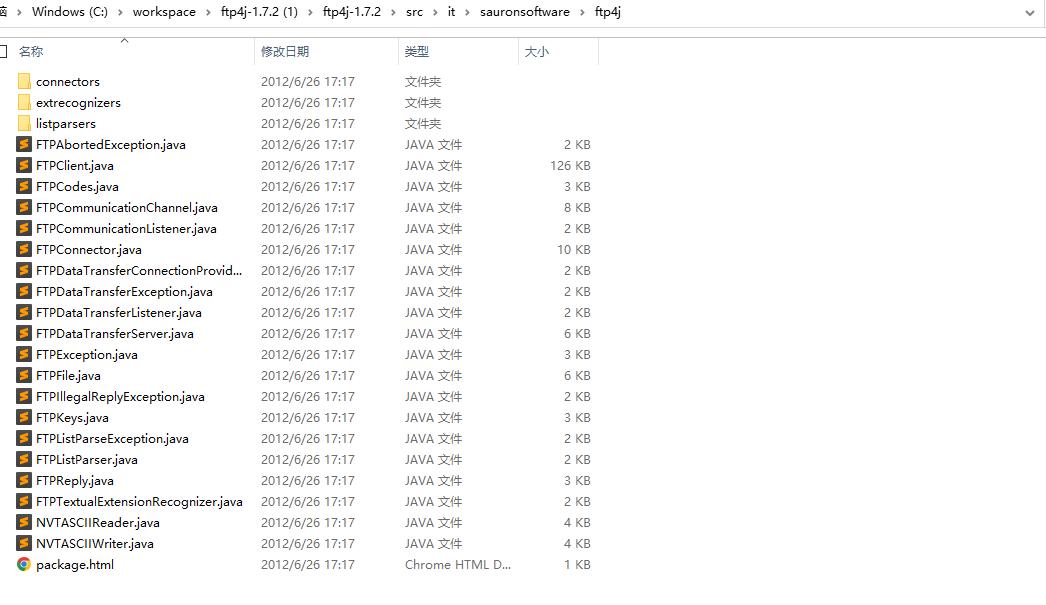Screen dimensions: 1046x605
Task: Click the extrecognizers folder icon
Action: coord(24,102)
